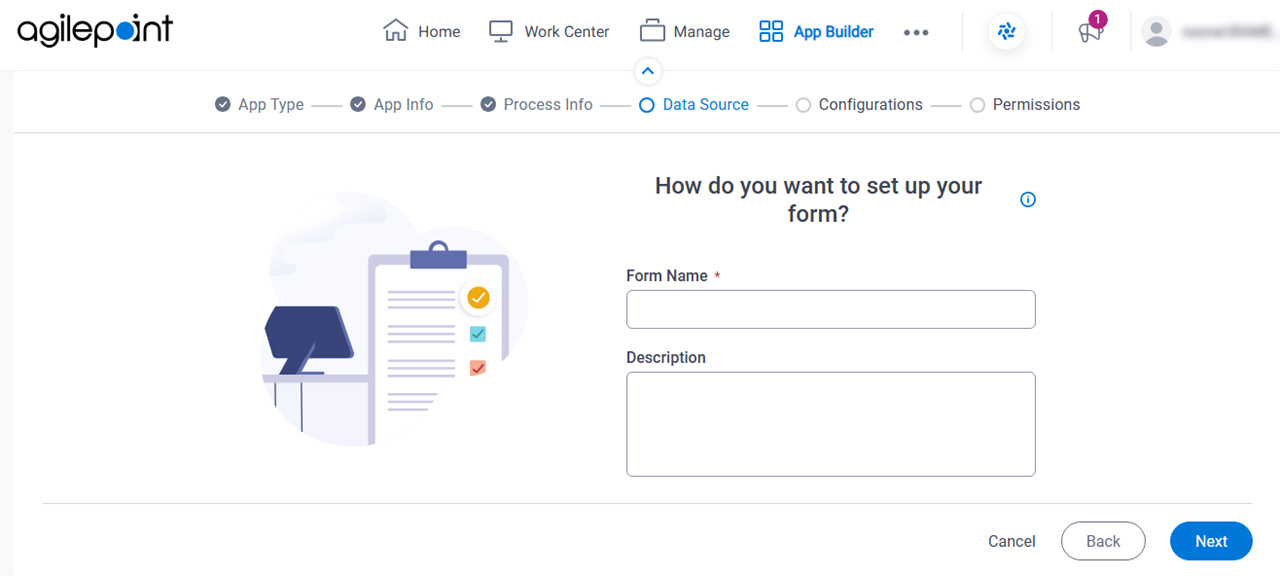Select the App Builder grid icon

771,31
